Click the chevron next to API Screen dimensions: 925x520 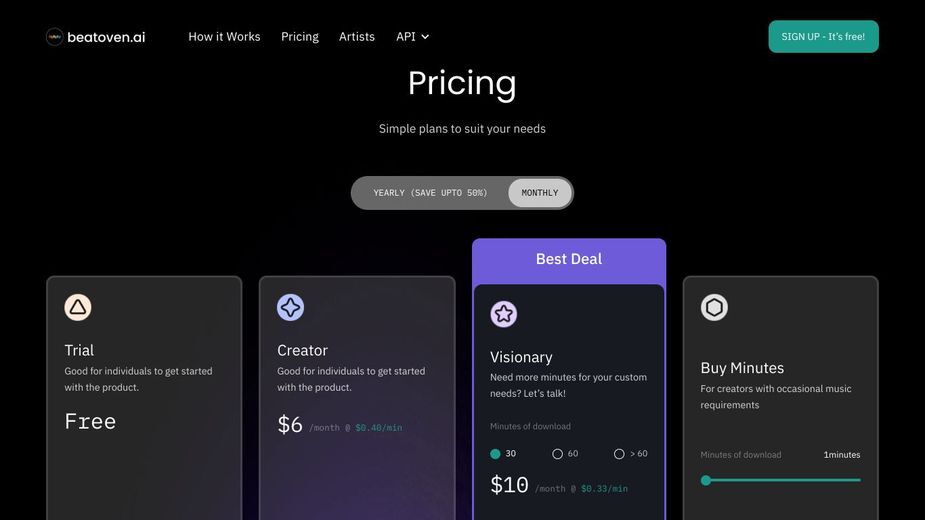tap(425, 37)
